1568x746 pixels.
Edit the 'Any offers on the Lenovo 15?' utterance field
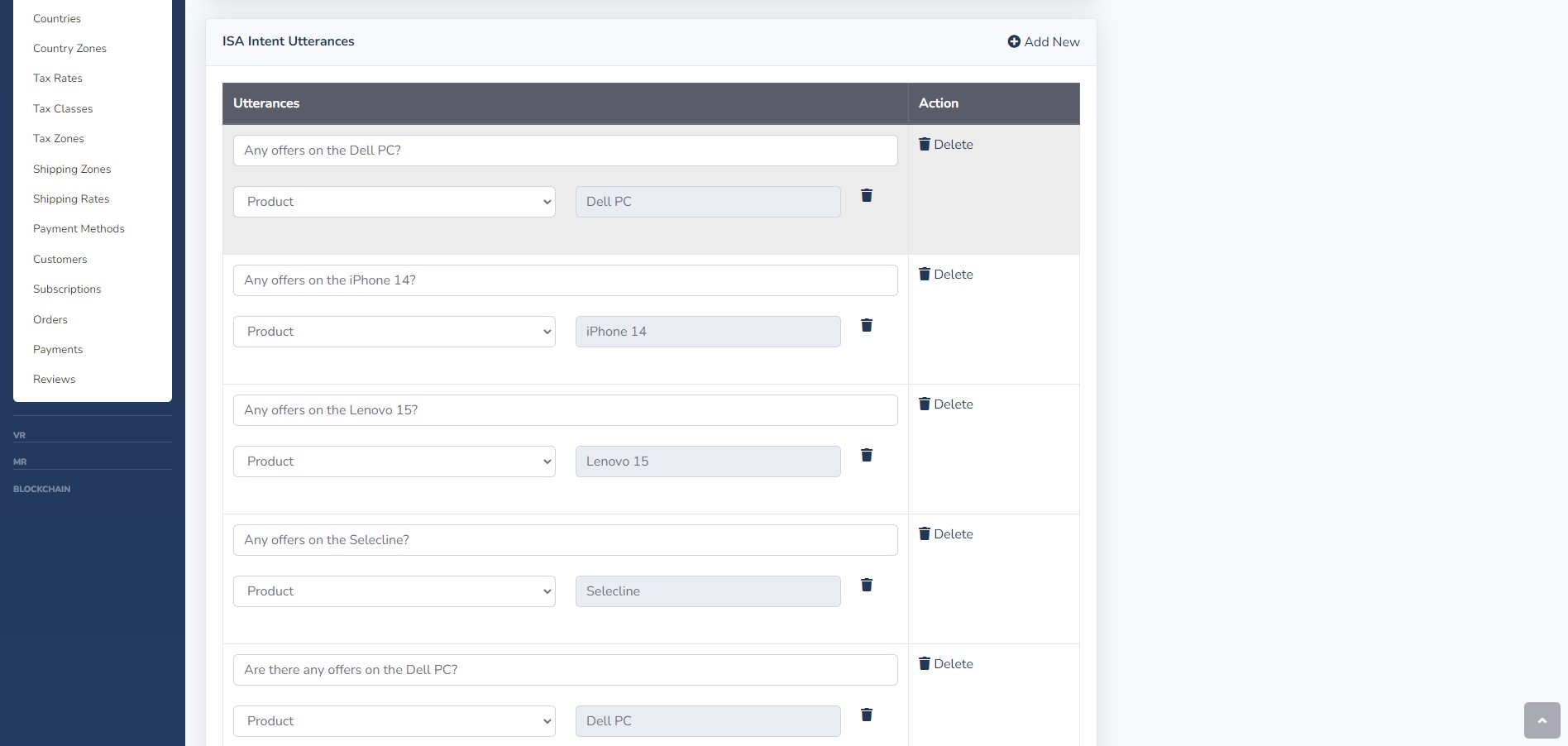coord(566,410)
